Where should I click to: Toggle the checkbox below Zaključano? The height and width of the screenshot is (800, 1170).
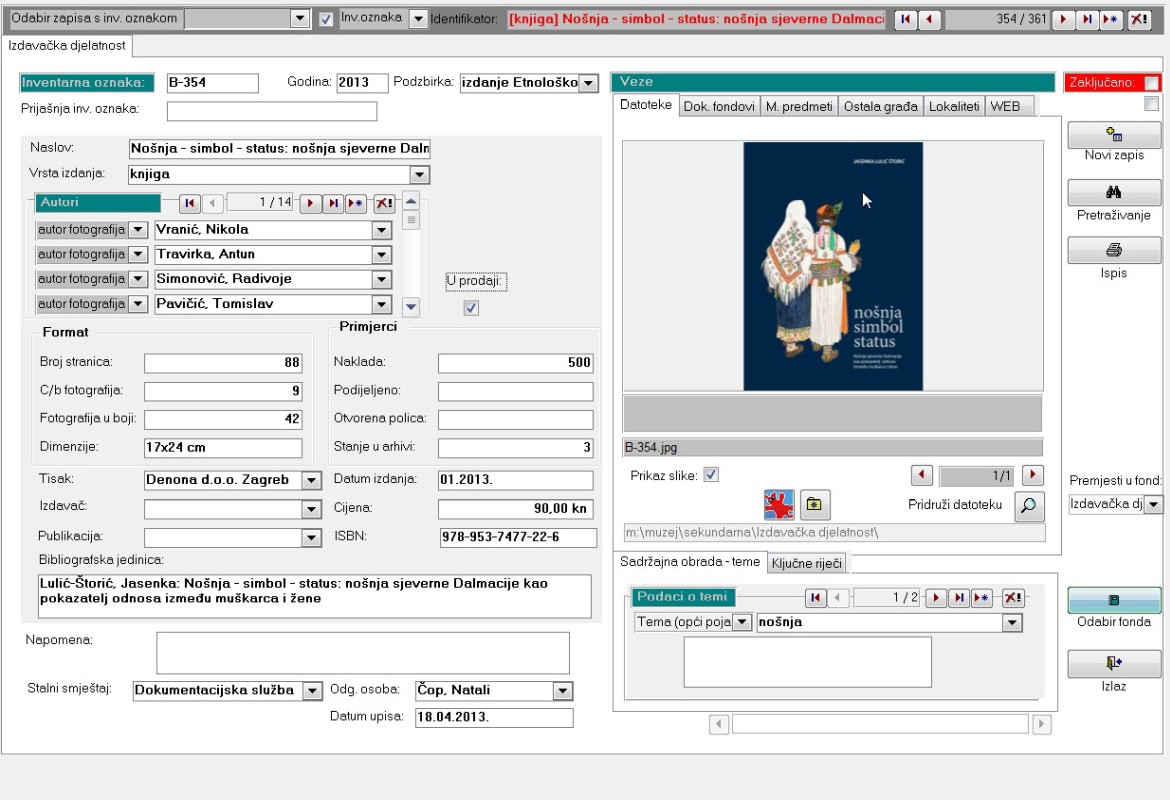point(1151,104)
